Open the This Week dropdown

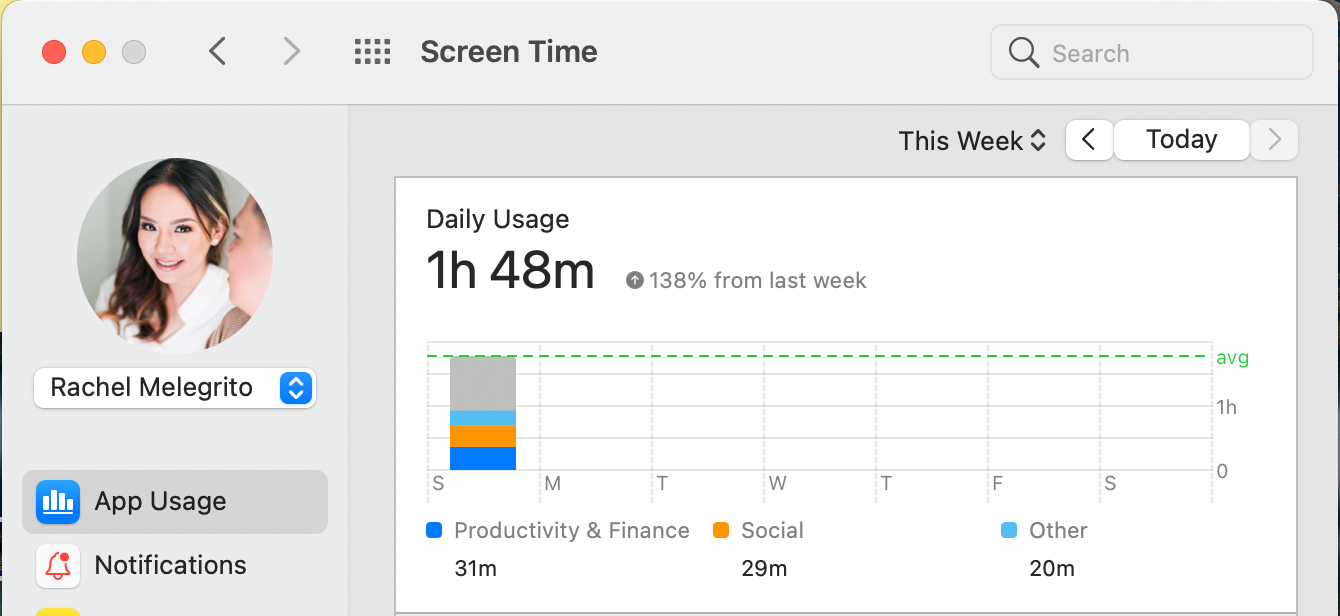[970, 140]
